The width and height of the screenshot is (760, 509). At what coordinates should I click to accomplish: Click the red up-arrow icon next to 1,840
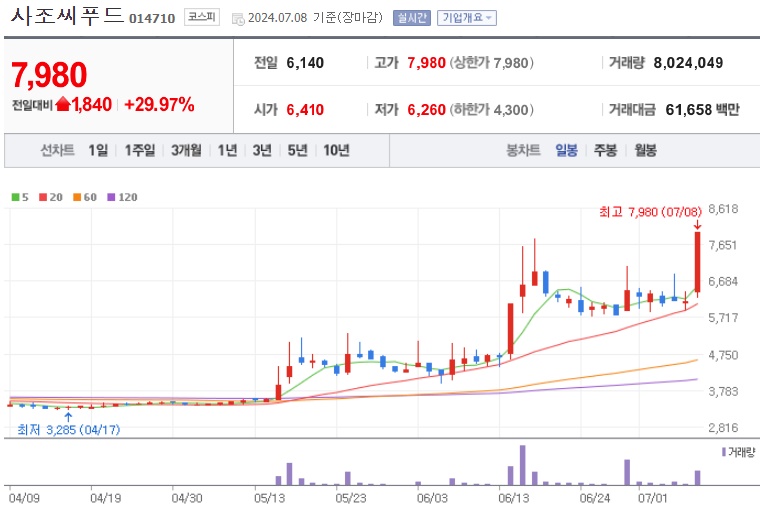pos(63,104)
